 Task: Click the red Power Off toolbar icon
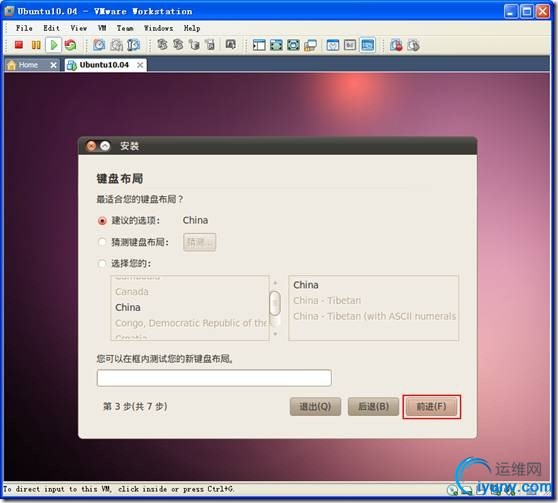19,45
